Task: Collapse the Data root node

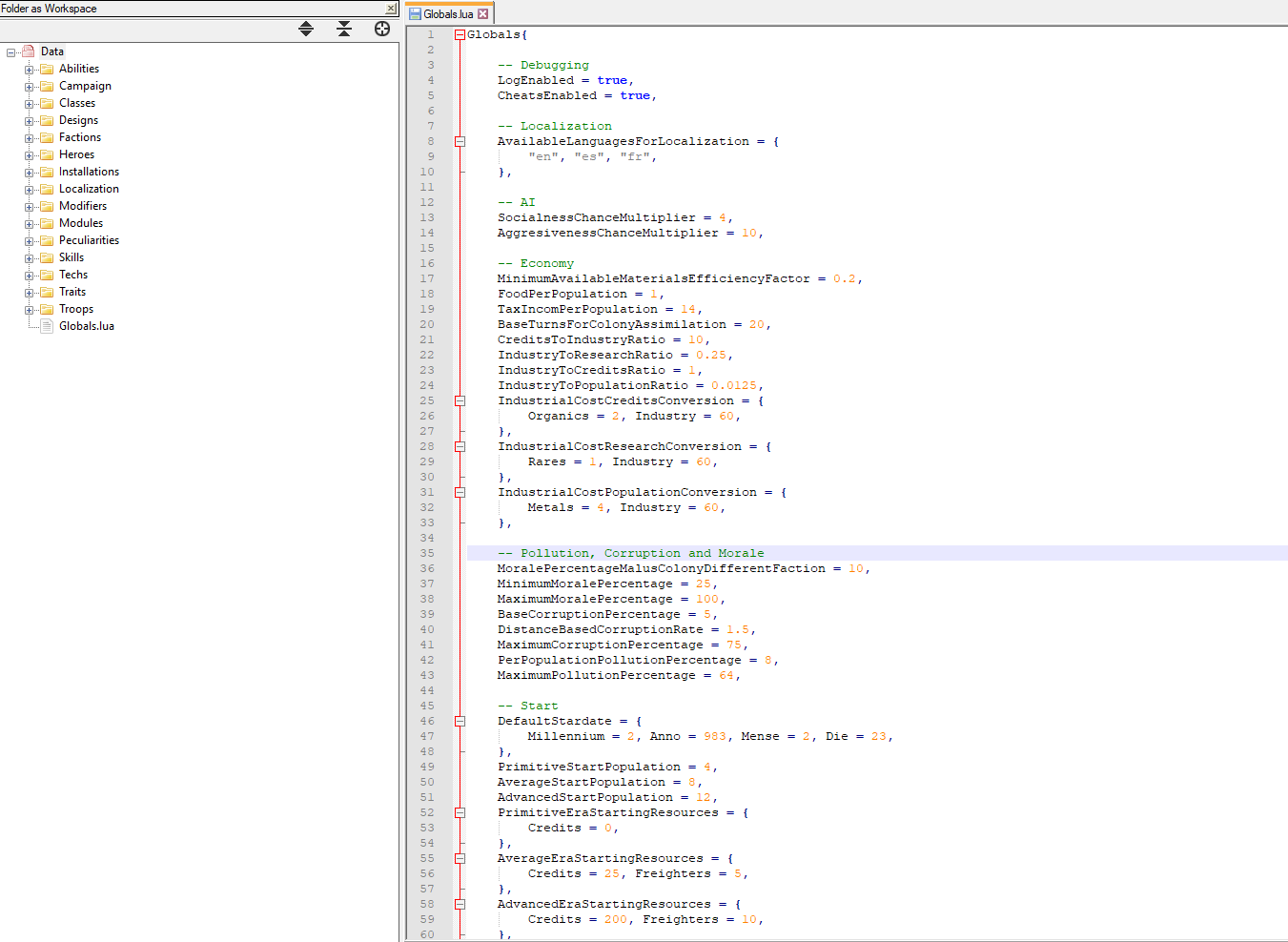Action: (11, 52)
